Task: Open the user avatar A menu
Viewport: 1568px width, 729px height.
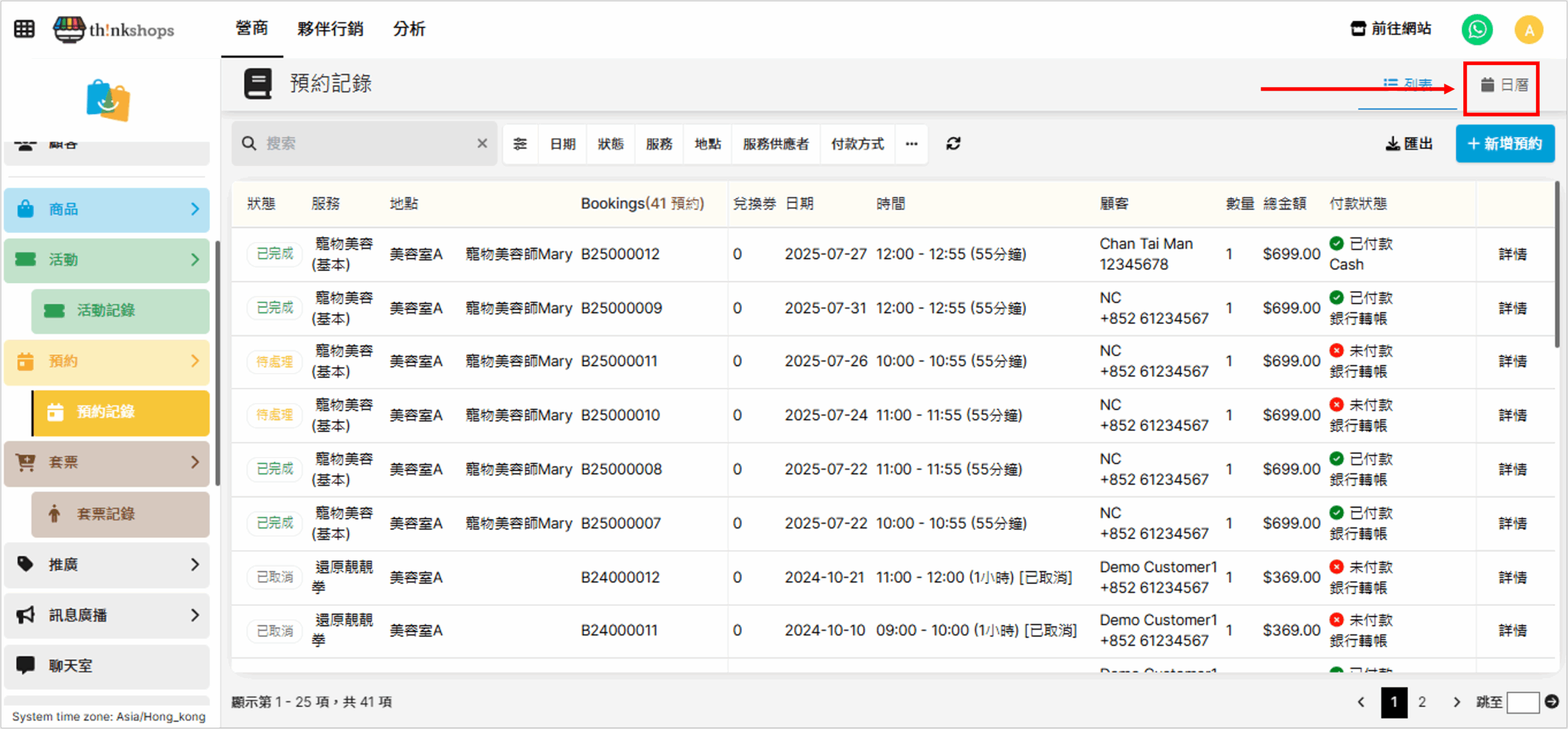Action: point(1529,29)
